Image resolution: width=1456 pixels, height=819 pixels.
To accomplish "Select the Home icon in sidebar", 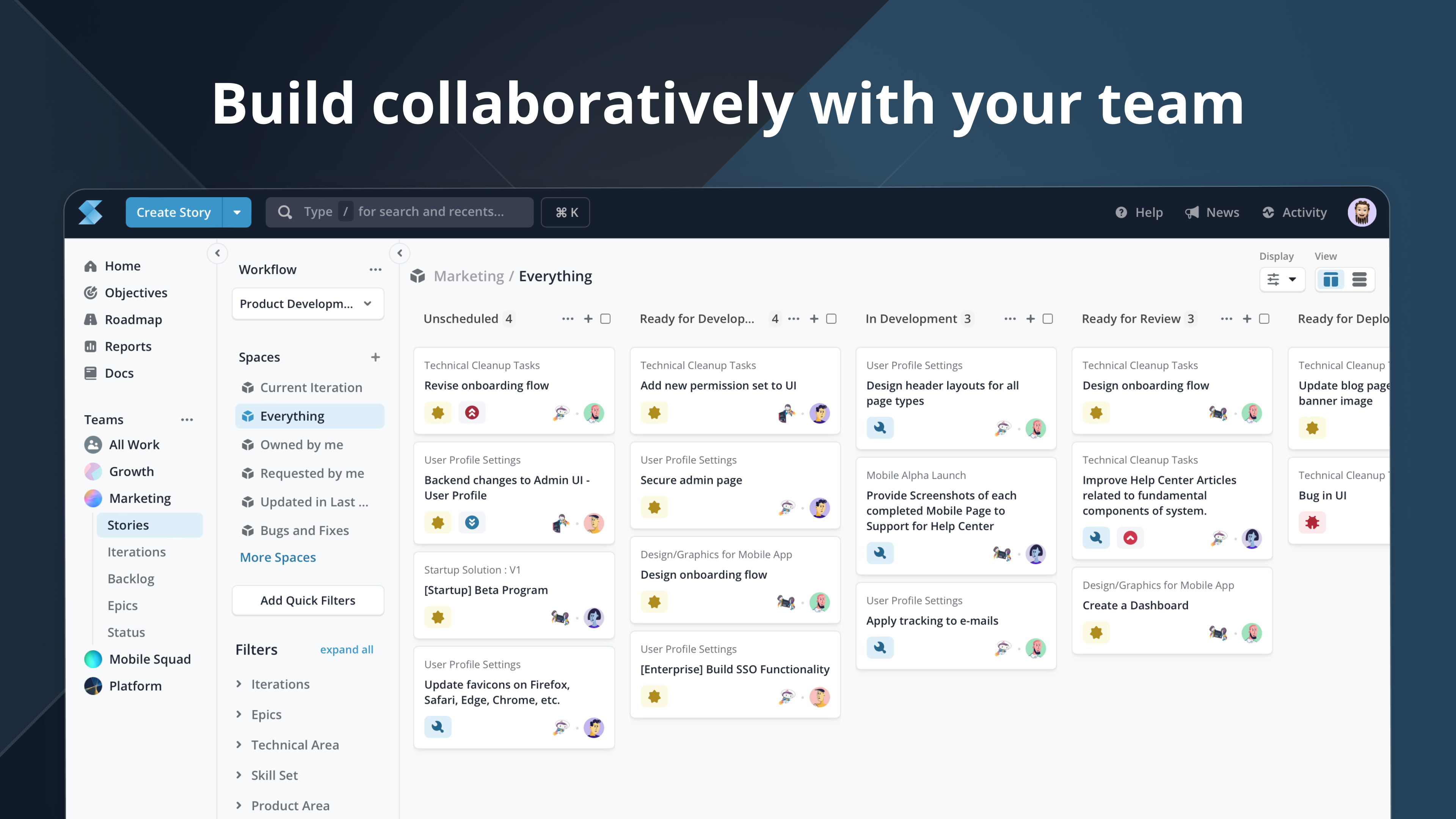I will pos(91,266).
